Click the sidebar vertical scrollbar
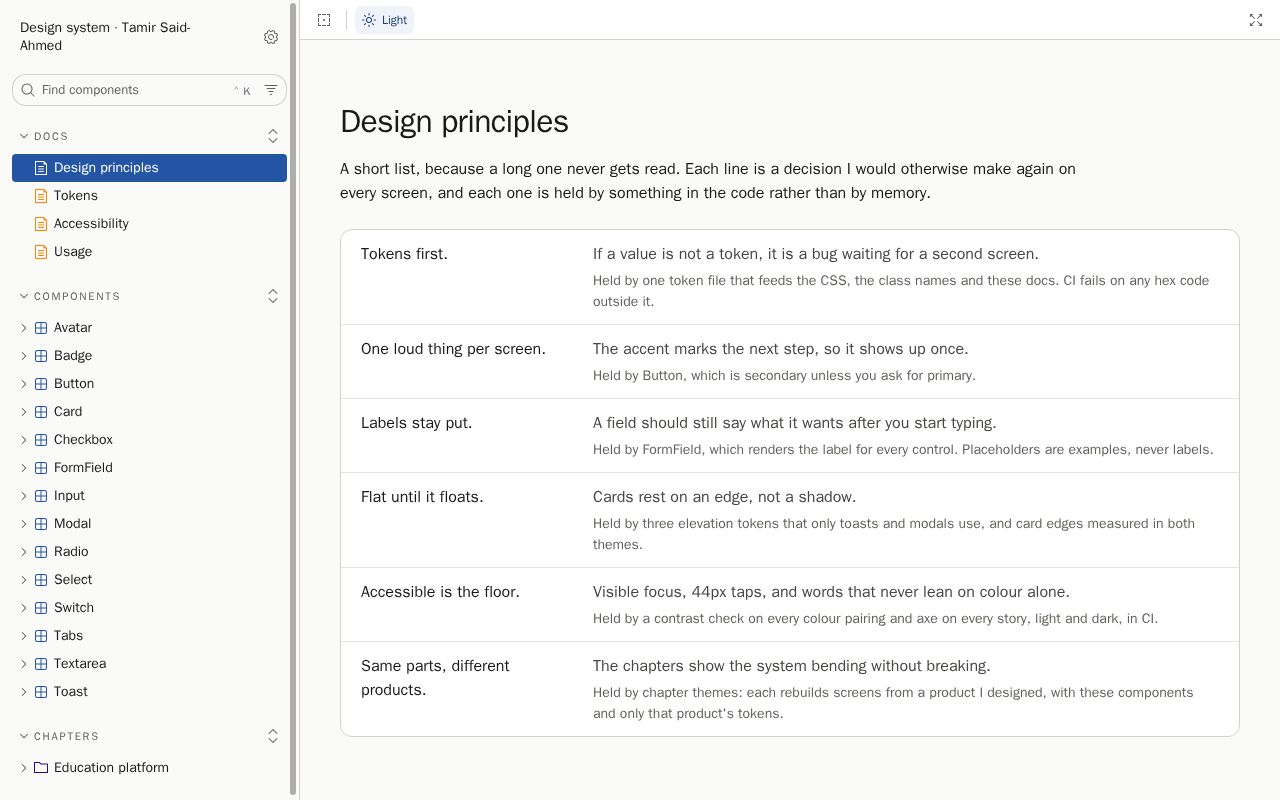Image resolution: width=1280 pixels, height=800 pixels. 293,400
